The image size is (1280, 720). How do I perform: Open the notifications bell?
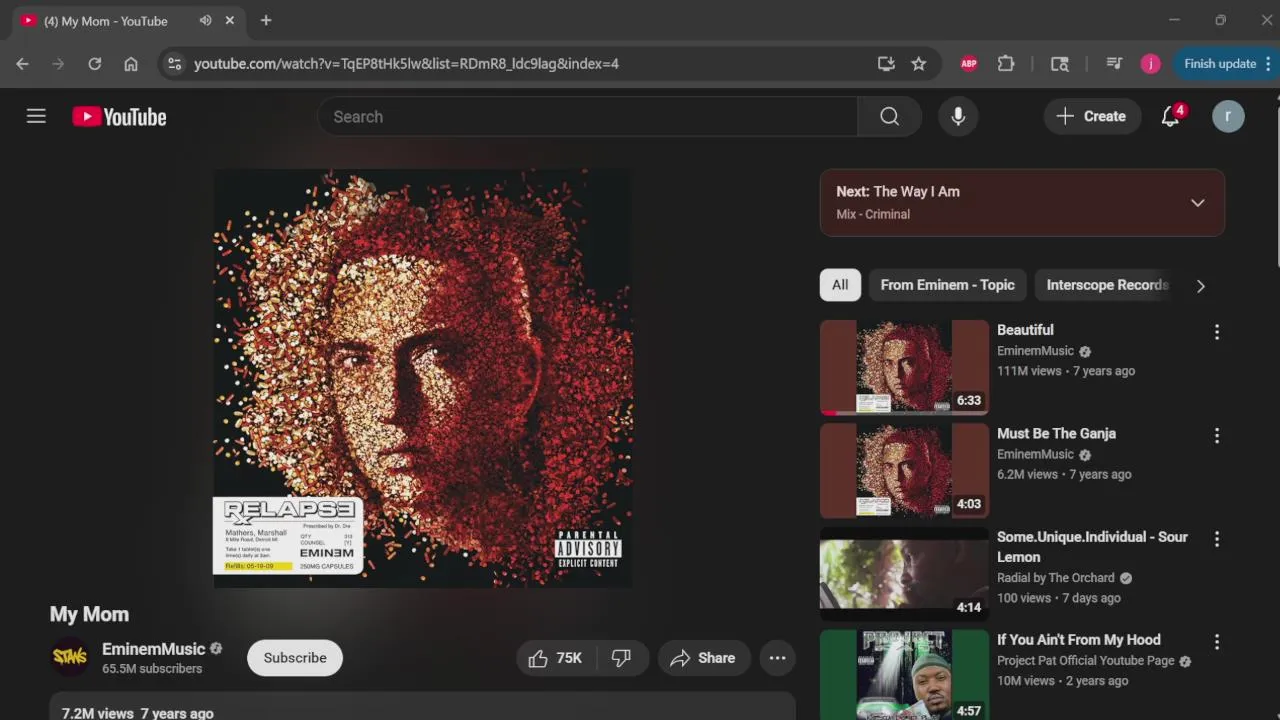click(1171, 116)
